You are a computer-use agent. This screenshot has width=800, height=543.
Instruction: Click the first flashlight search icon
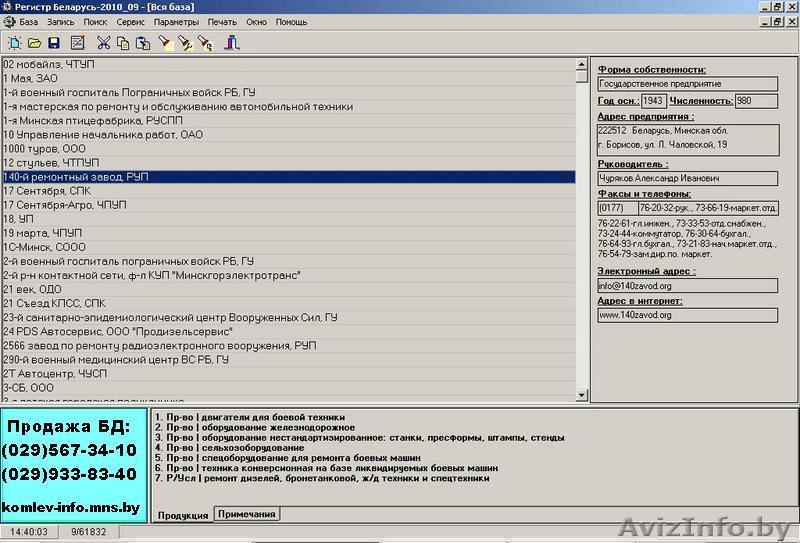(165, 42)
